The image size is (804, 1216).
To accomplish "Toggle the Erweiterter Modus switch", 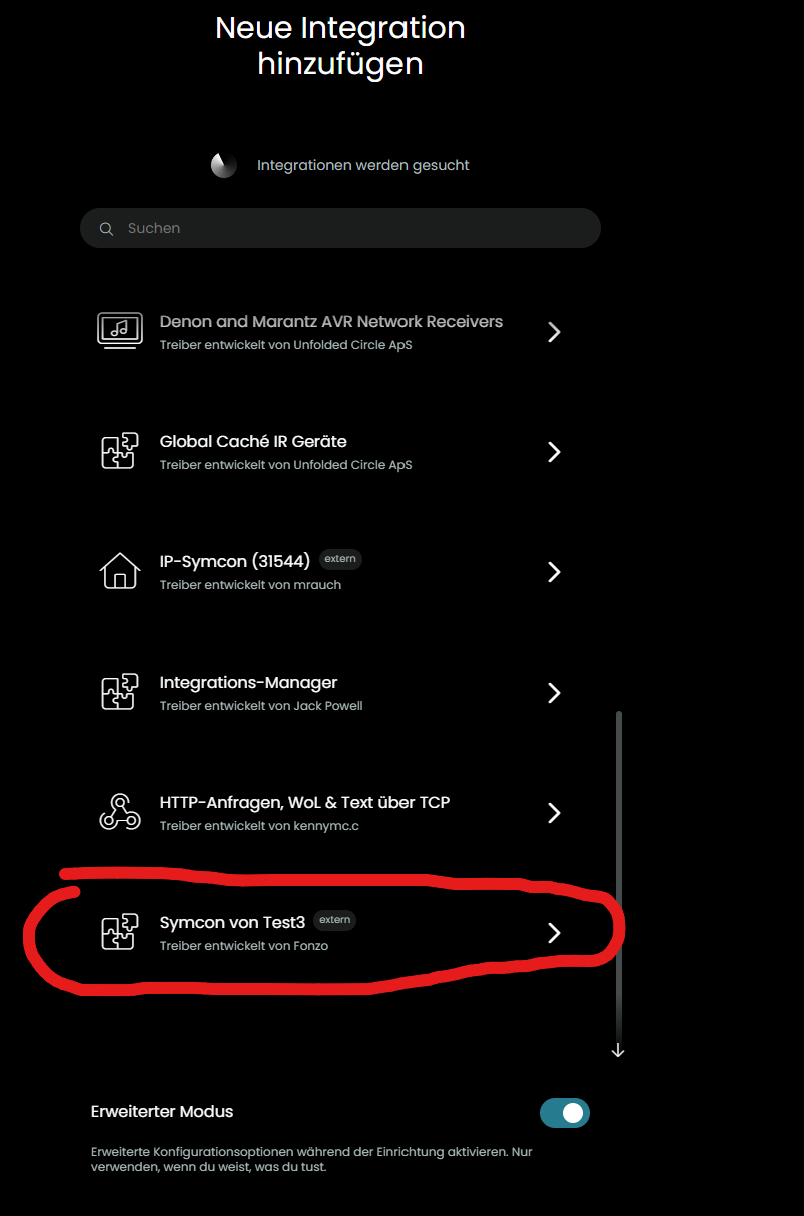I will (565, 1113).
